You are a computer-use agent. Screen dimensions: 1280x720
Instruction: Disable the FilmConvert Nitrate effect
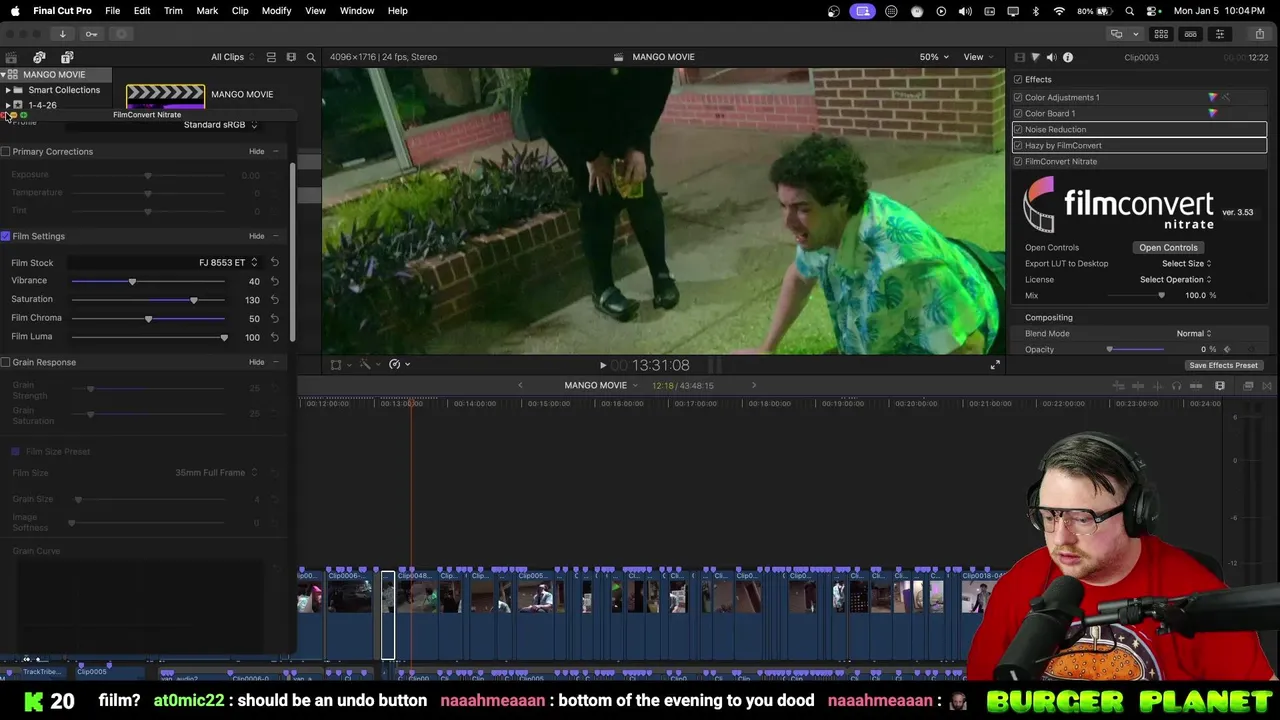1018,161
